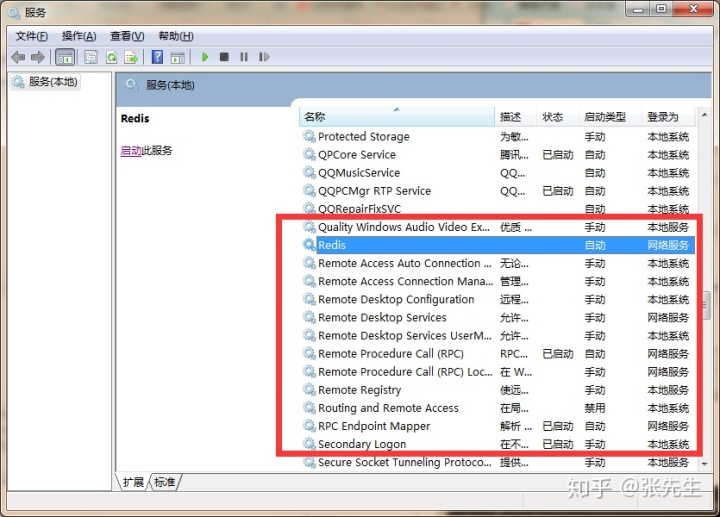Sort by the 登录为 column header
This screenshot has height=517, width=720.
coord(668,117)
